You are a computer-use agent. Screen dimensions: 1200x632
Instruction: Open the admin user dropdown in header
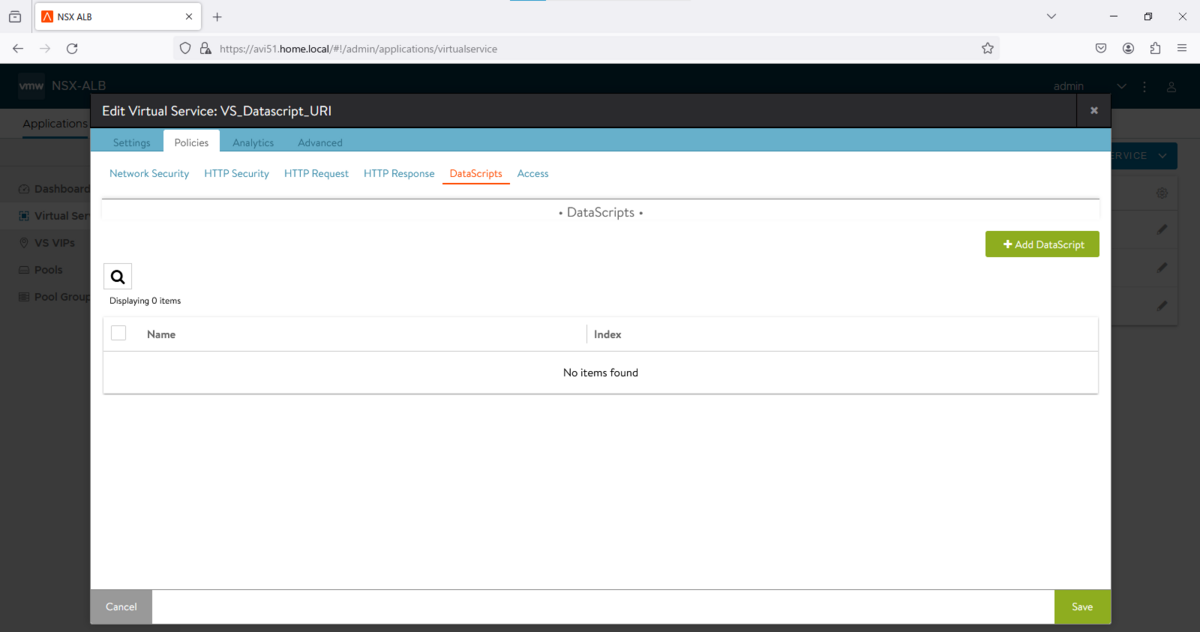(1090, 87)
